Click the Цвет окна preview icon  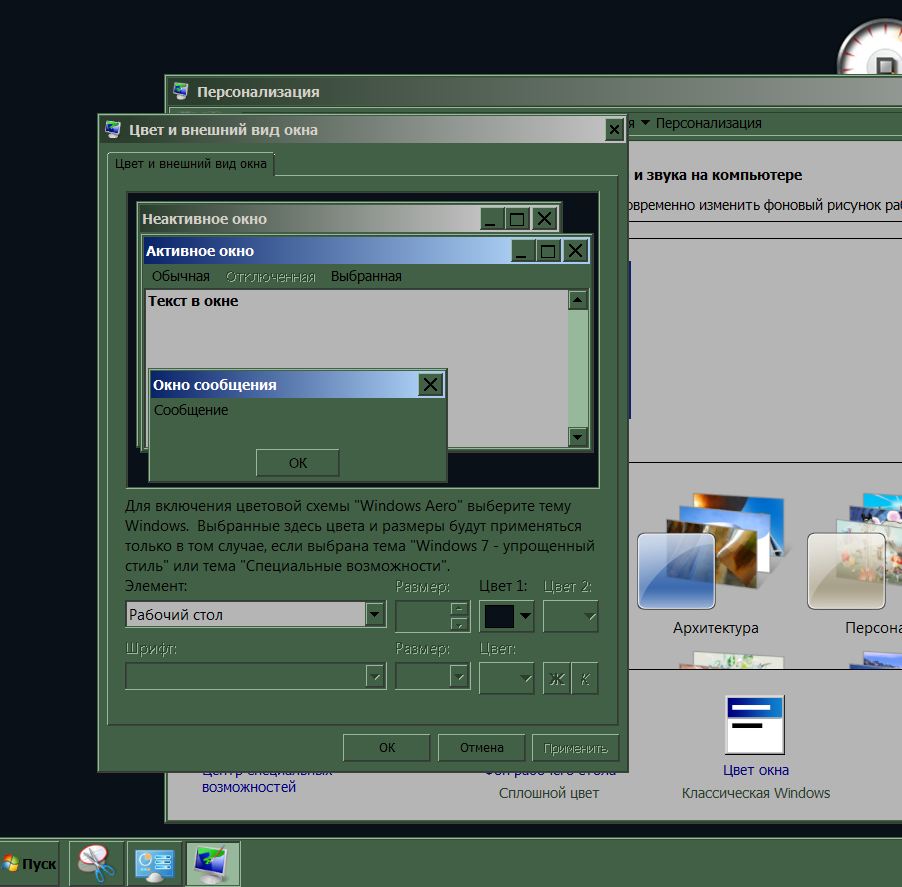click(x=755, y=725)
